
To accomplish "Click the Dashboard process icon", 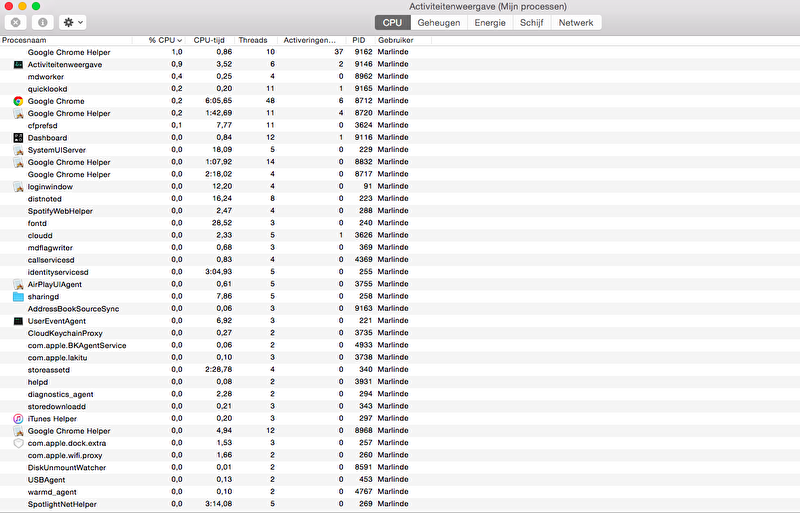I will point(18,138).
